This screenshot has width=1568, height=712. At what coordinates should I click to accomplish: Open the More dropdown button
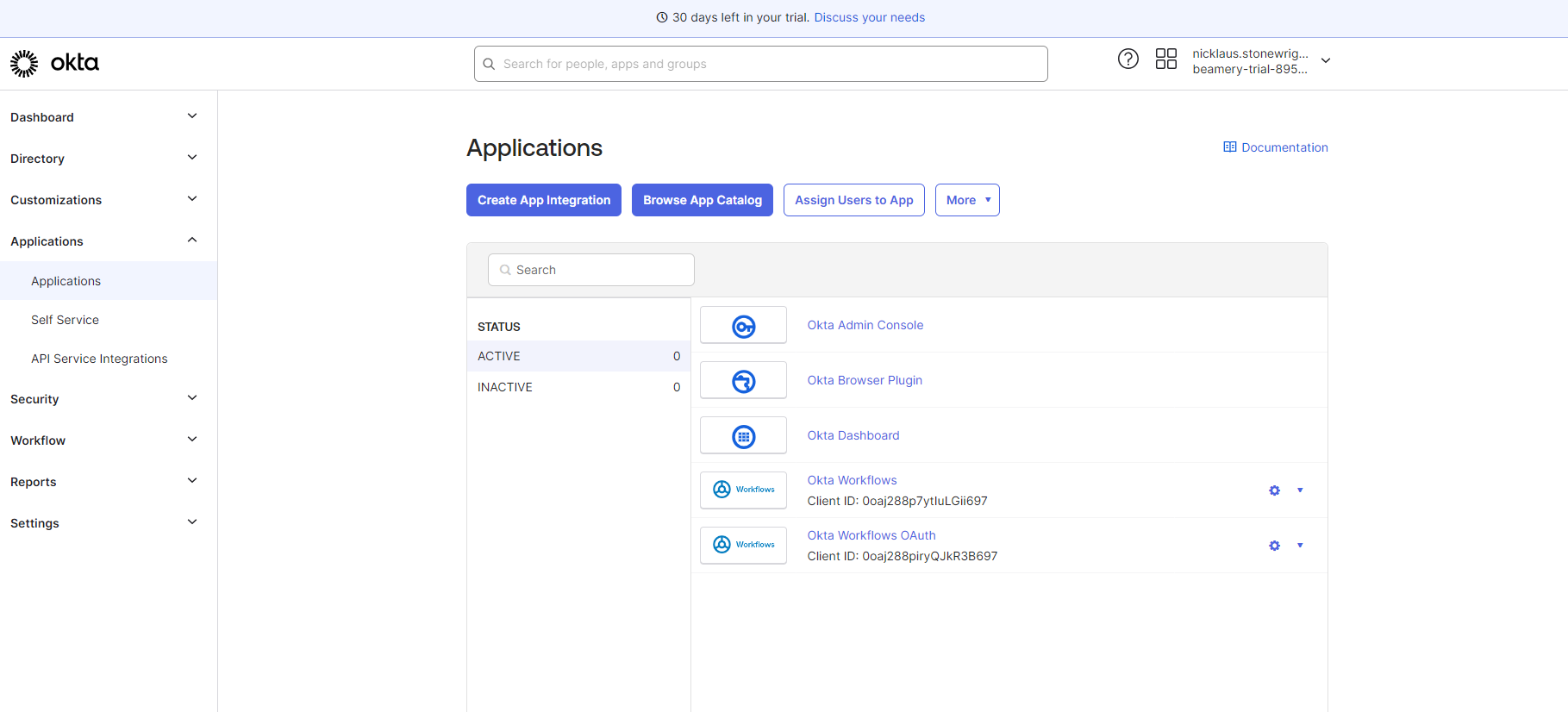tap(967, 200)
